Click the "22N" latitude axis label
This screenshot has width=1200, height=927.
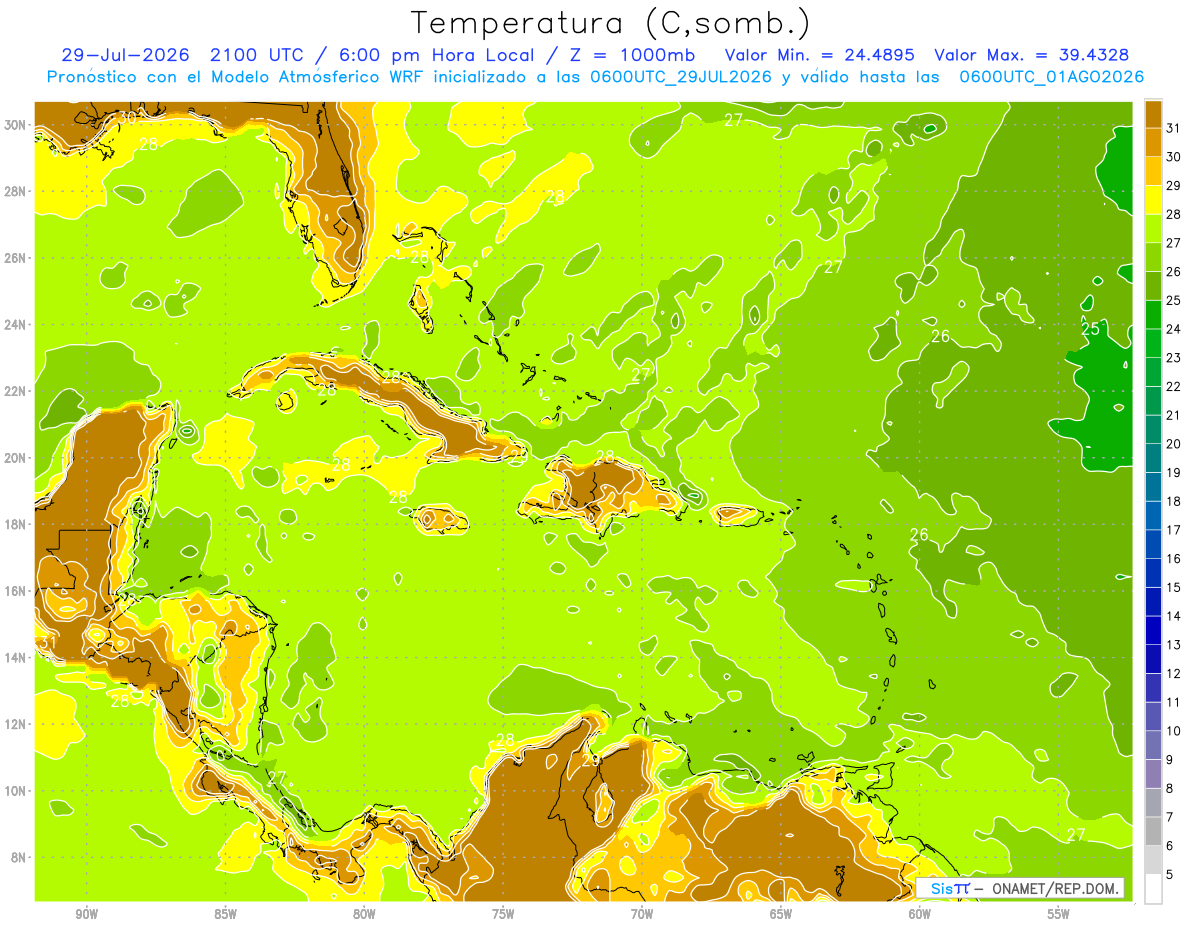click(17, 391)
